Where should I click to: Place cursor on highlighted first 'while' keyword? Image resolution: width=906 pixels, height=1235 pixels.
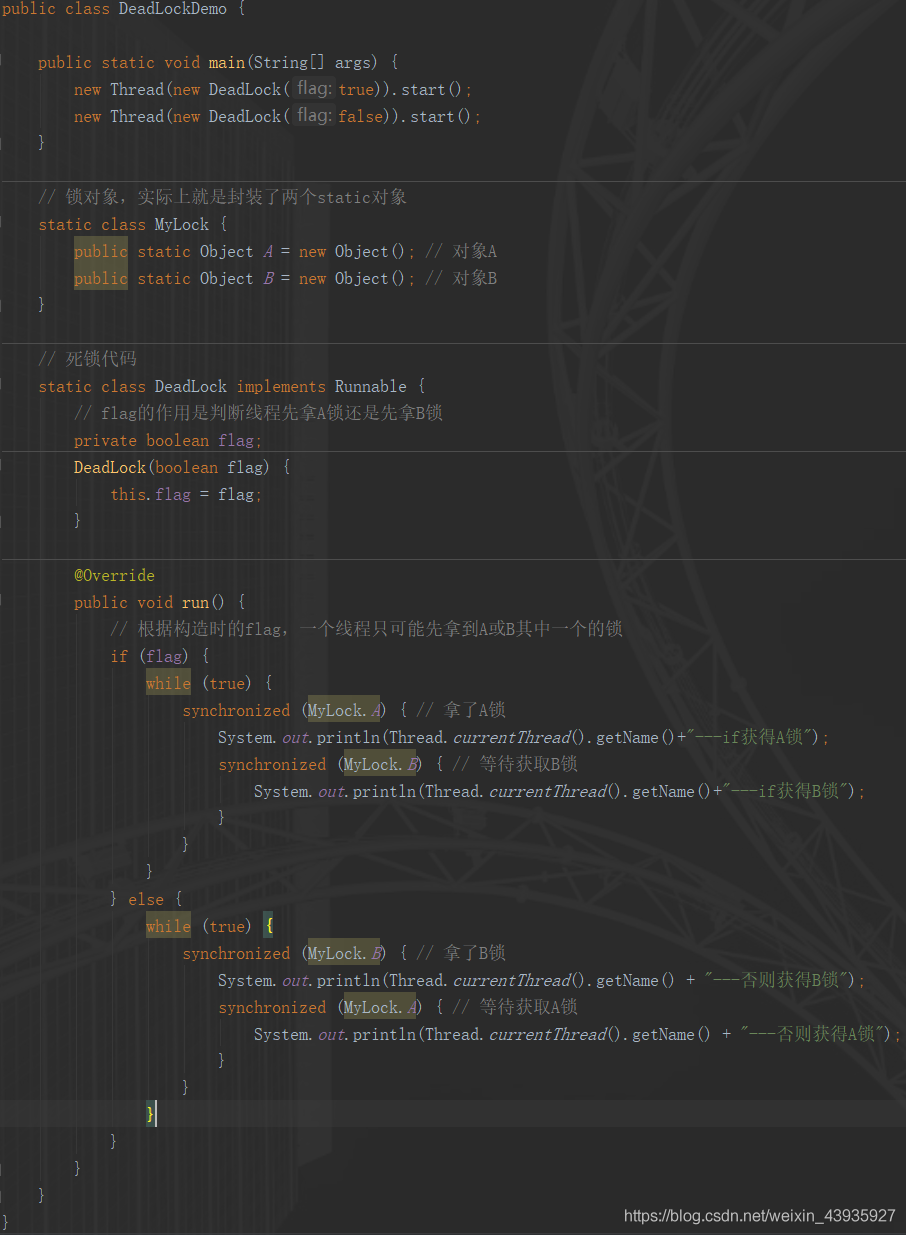(x=168, y=683)
